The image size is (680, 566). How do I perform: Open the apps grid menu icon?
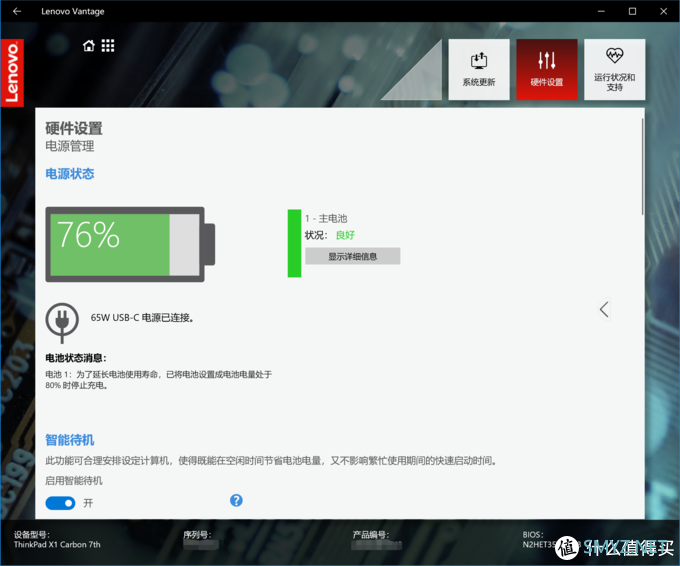(x=108, y=46)
